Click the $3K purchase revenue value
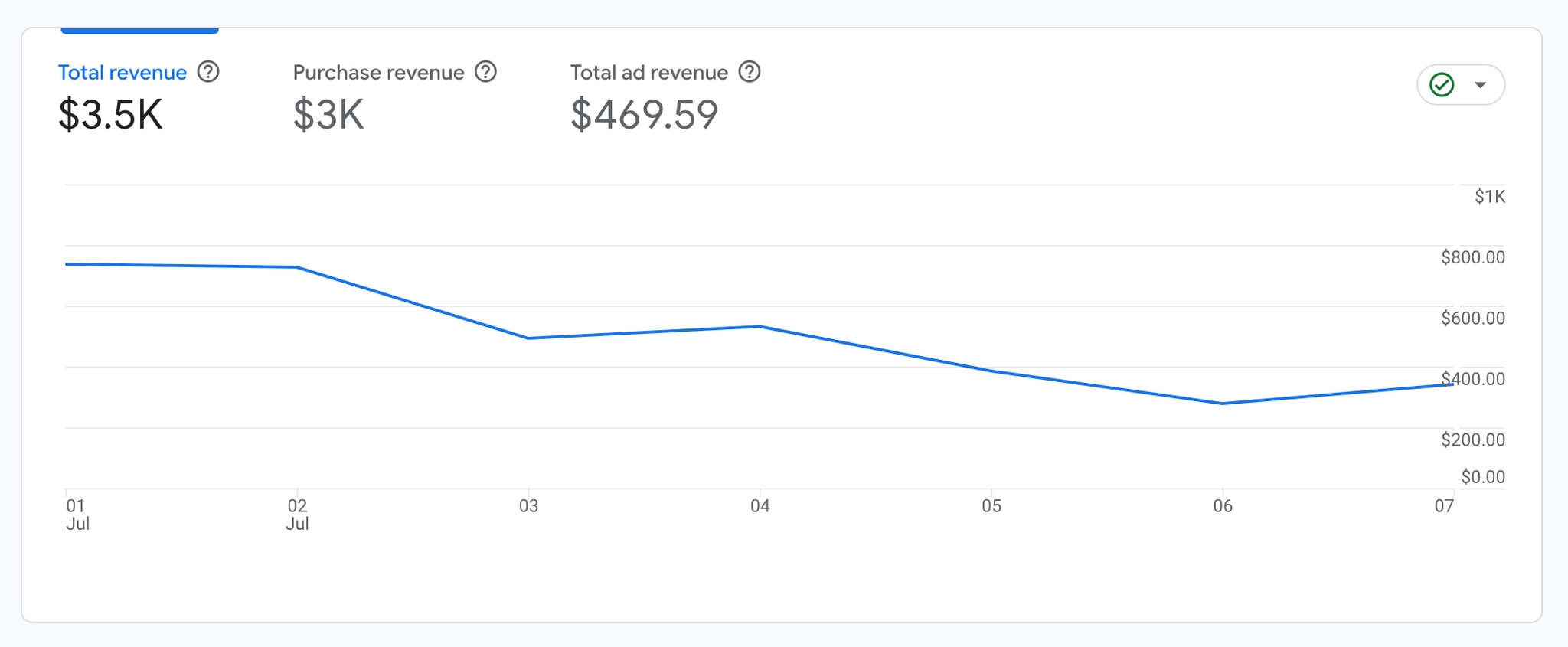The image size is (1568, 647). tap(328, 115)
